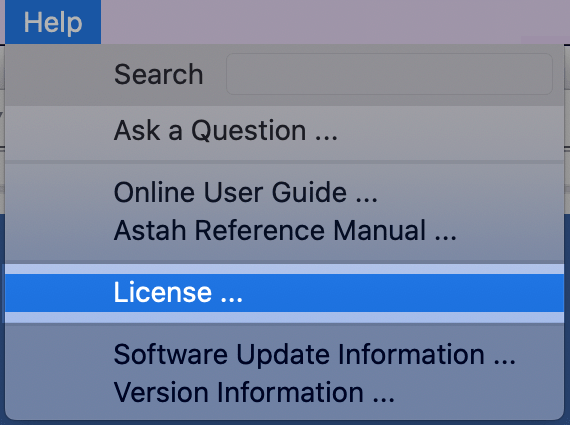This screenshot has height=425, width=570.
Task: Open the License window
Action: (284, 293)
